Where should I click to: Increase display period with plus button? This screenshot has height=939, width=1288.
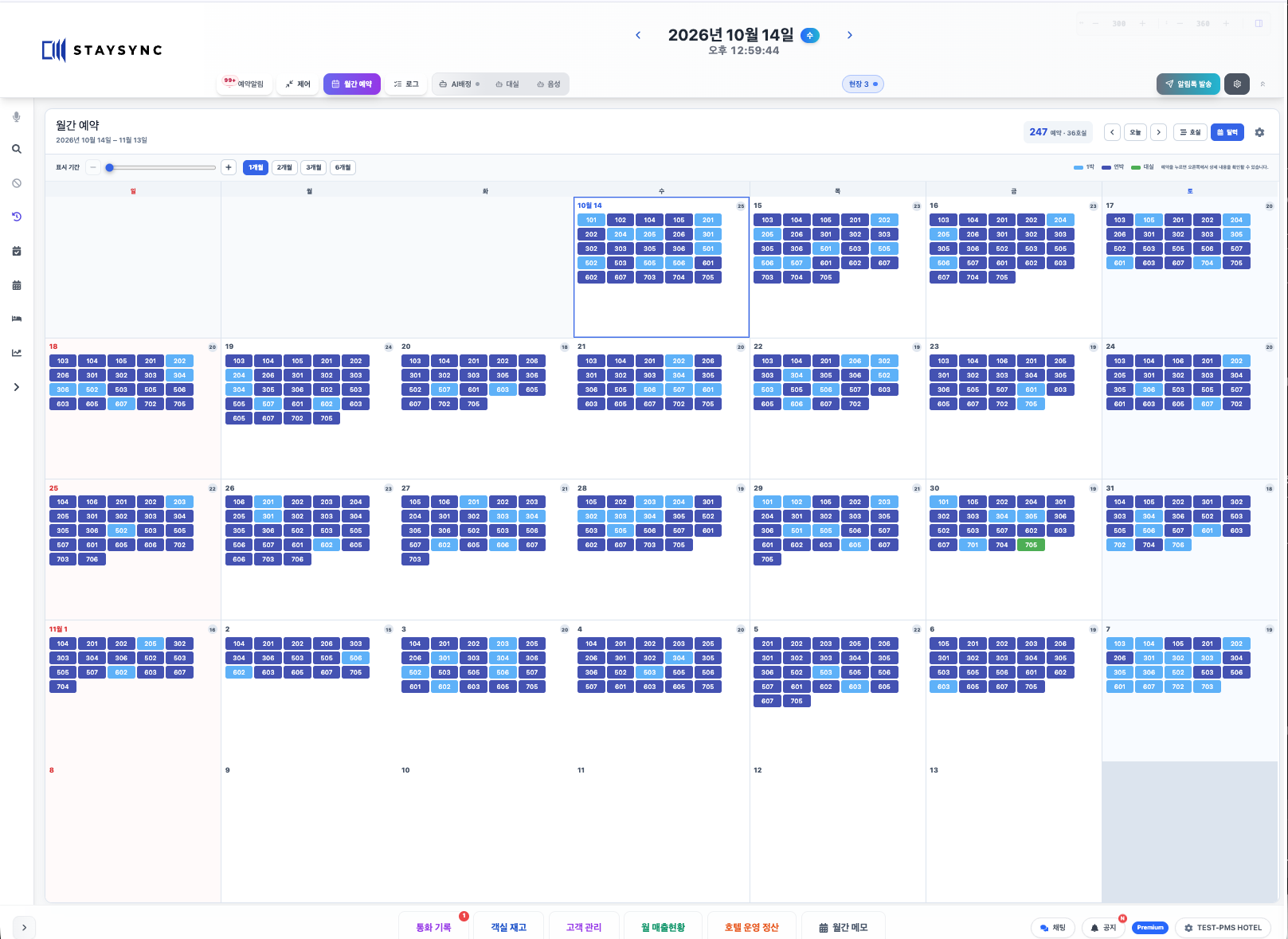tap(229, 167)
